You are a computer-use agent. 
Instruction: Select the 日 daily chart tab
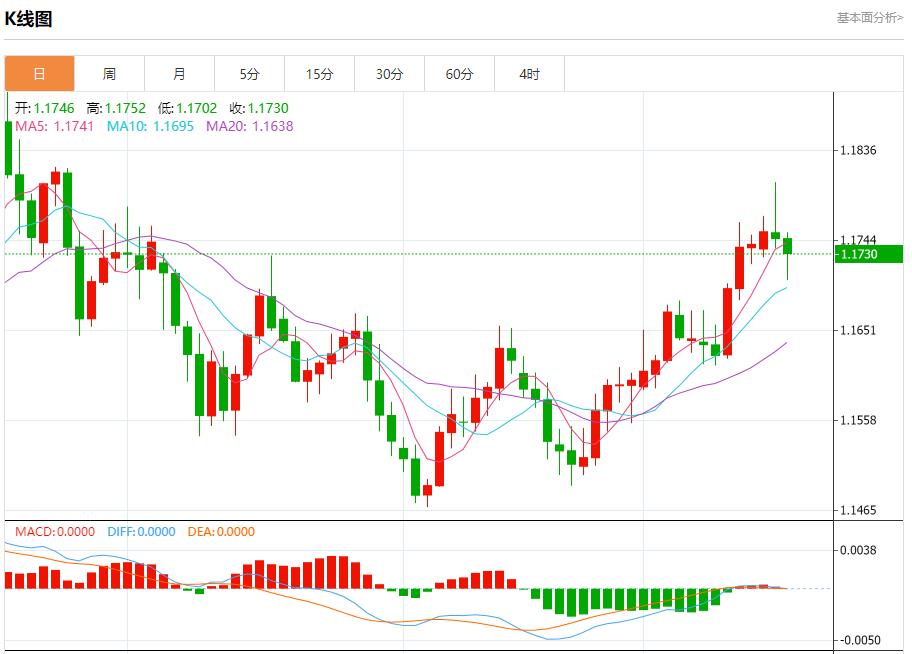pyautogui.click(x=39, y=74)
